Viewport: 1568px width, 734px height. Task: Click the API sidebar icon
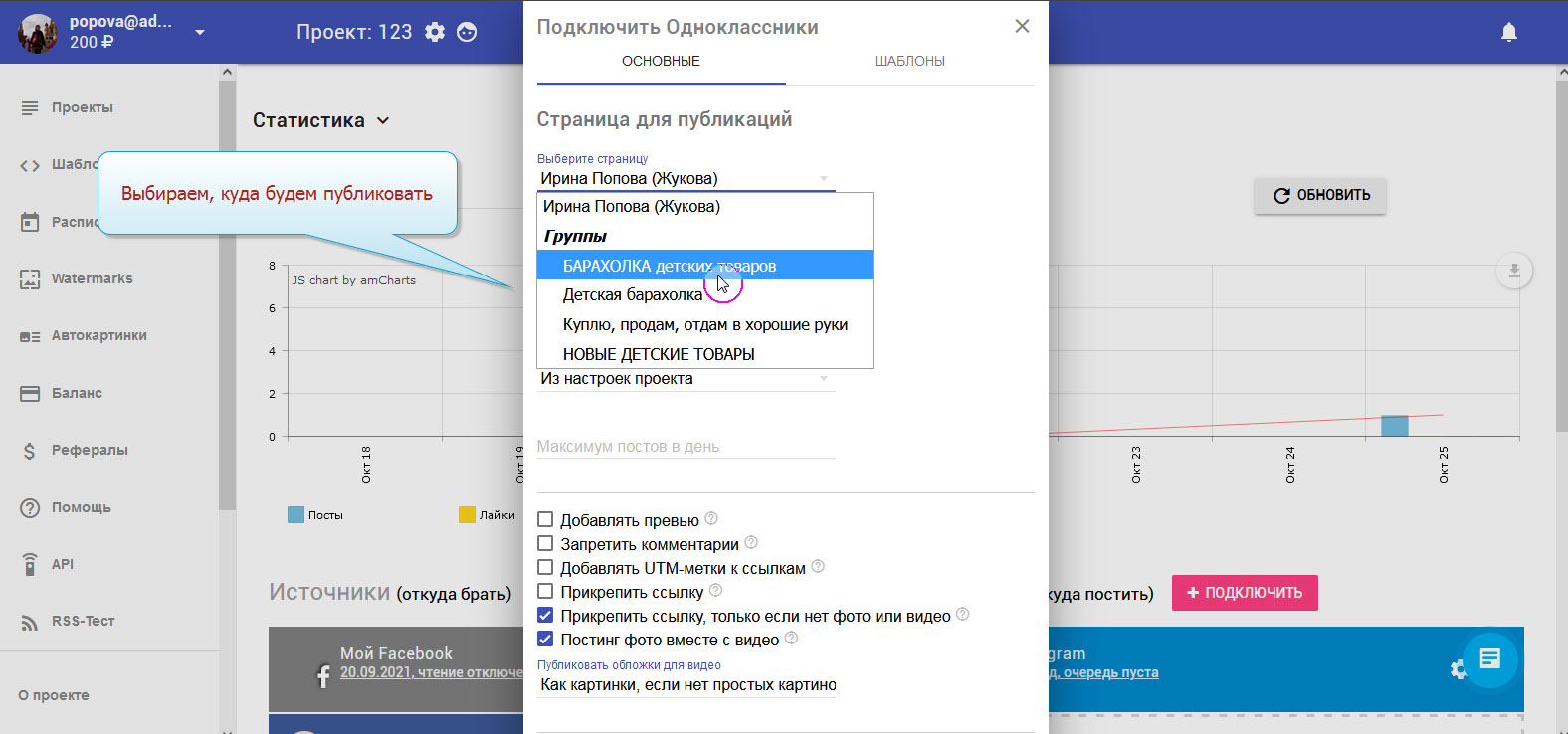point(30,564)
